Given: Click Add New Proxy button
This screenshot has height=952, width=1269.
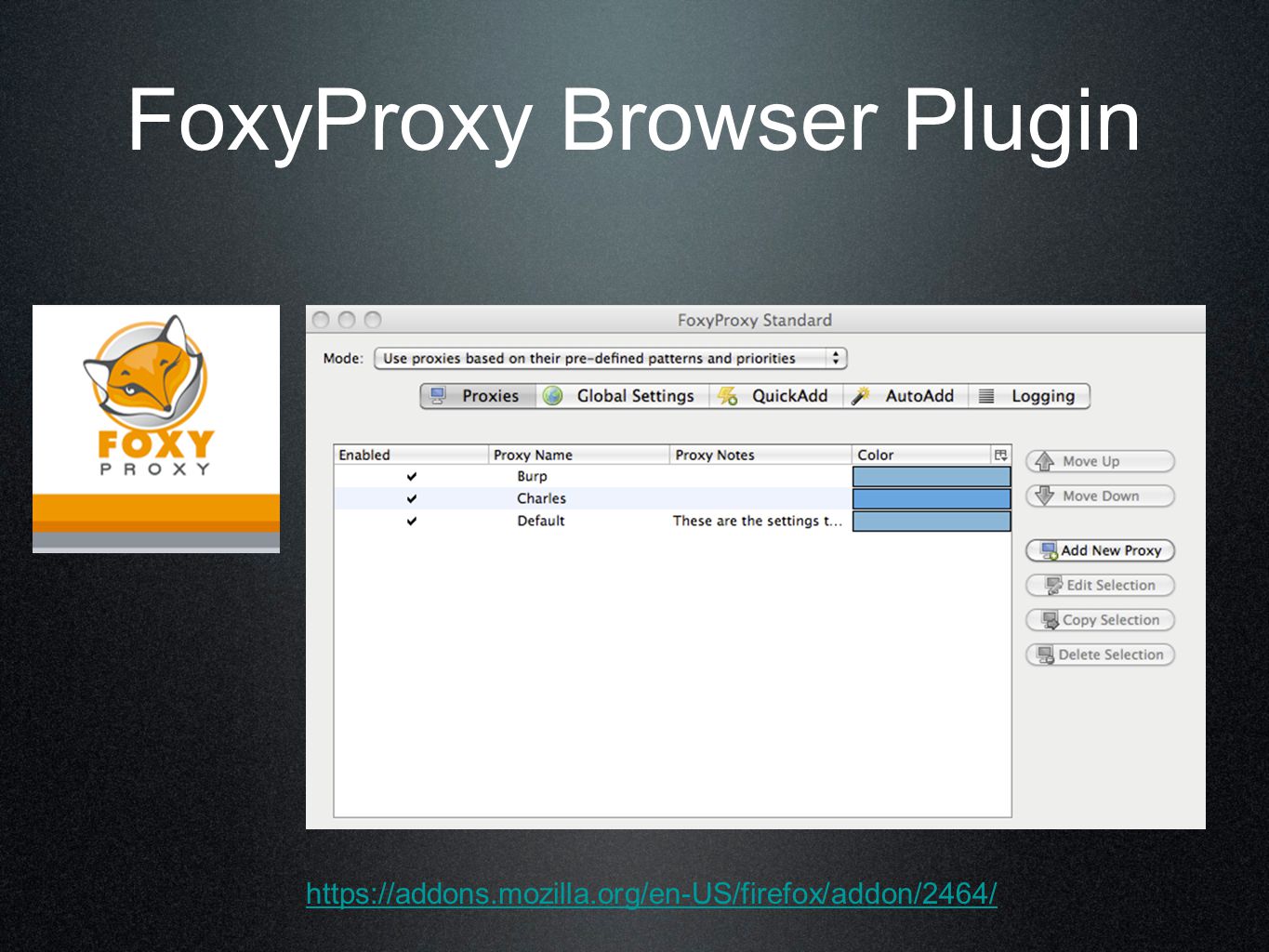Looking at the screenshot, I should pos(1101,550).
